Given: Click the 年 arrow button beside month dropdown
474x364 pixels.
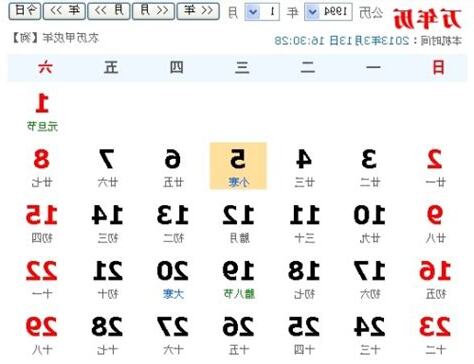Looking at the screenshot, I should (x=198, y=11).
